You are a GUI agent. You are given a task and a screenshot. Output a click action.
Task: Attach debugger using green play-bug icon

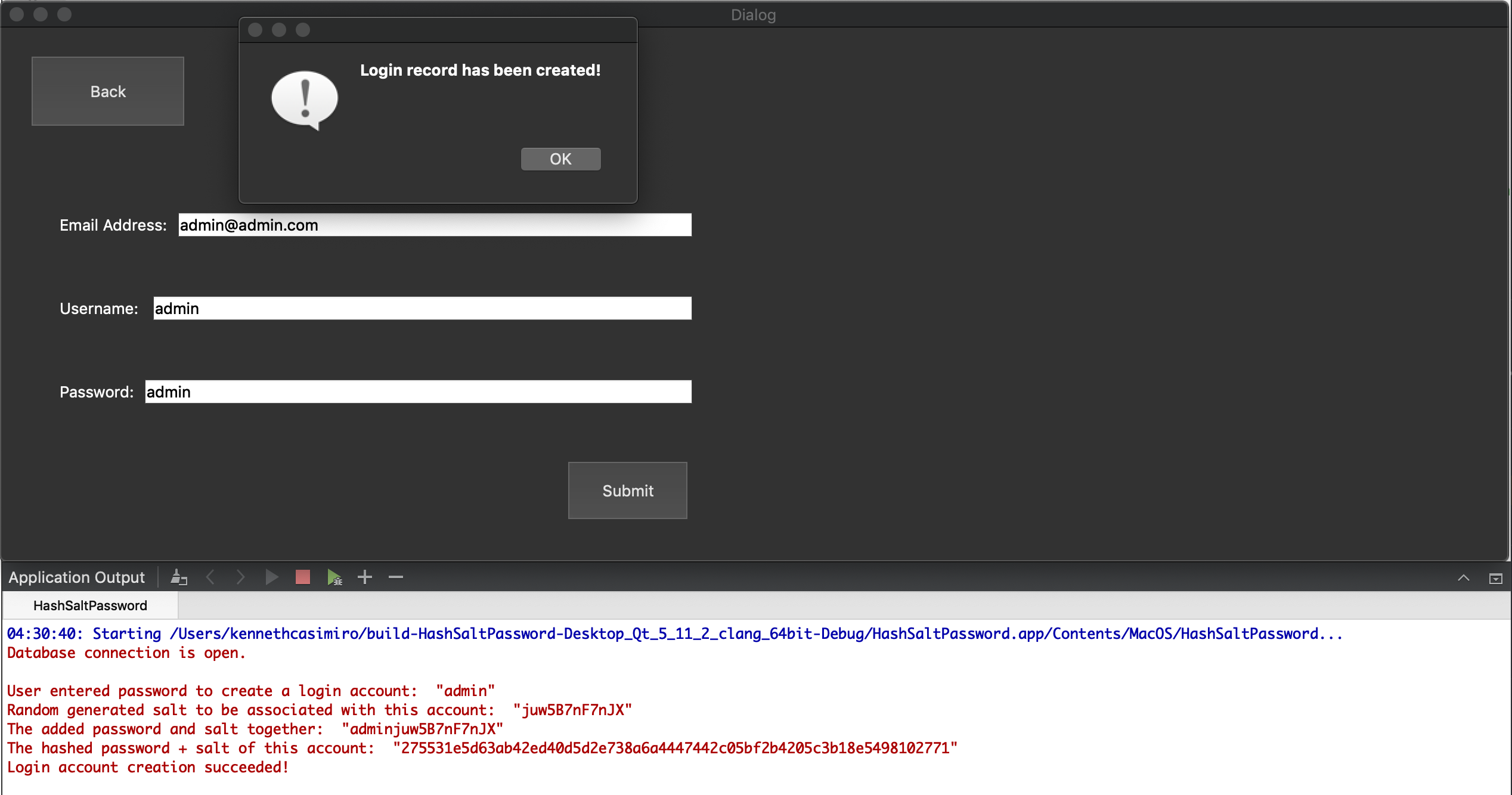[334, 577]
